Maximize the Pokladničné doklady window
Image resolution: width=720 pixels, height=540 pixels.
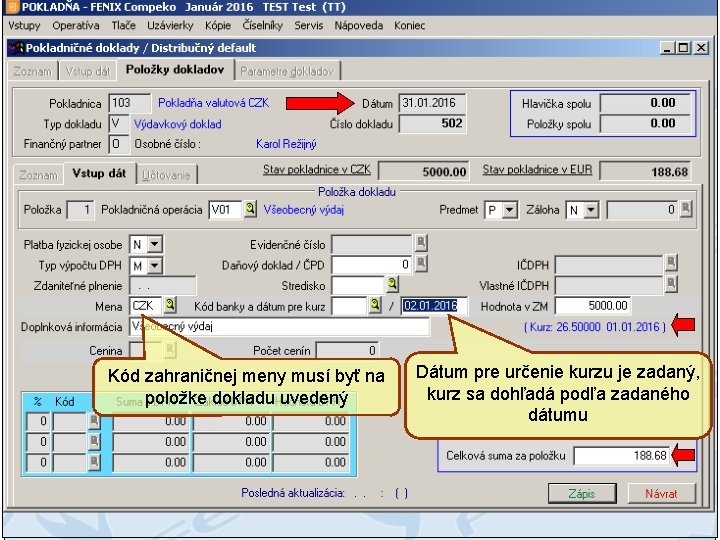[x=683, y=48]
